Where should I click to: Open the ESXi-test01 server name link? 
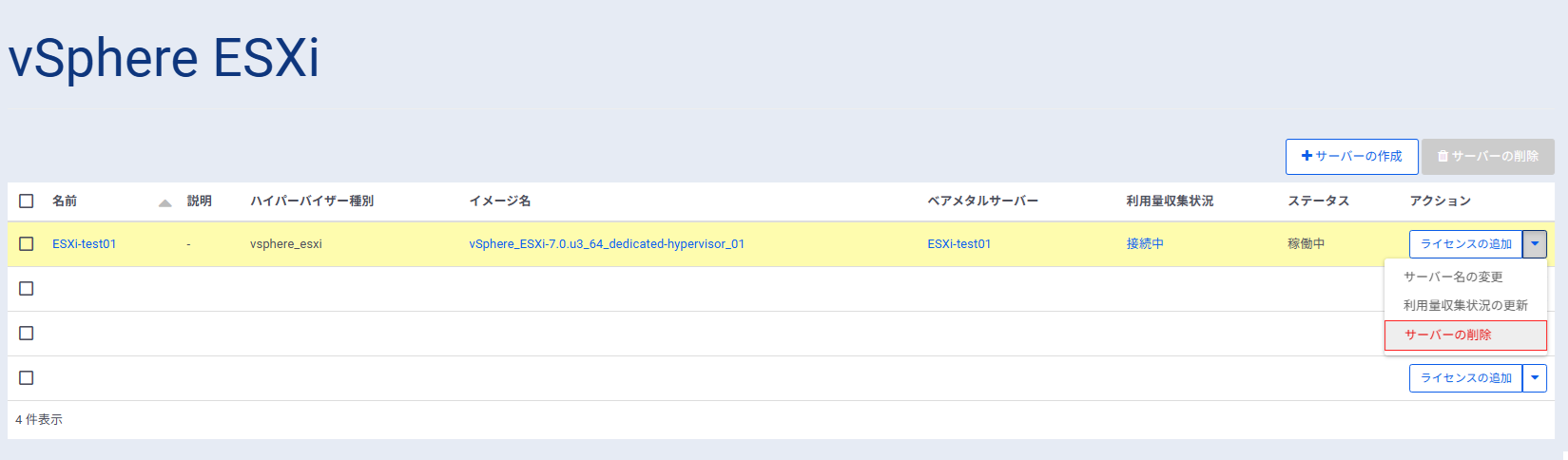[84, 244]
